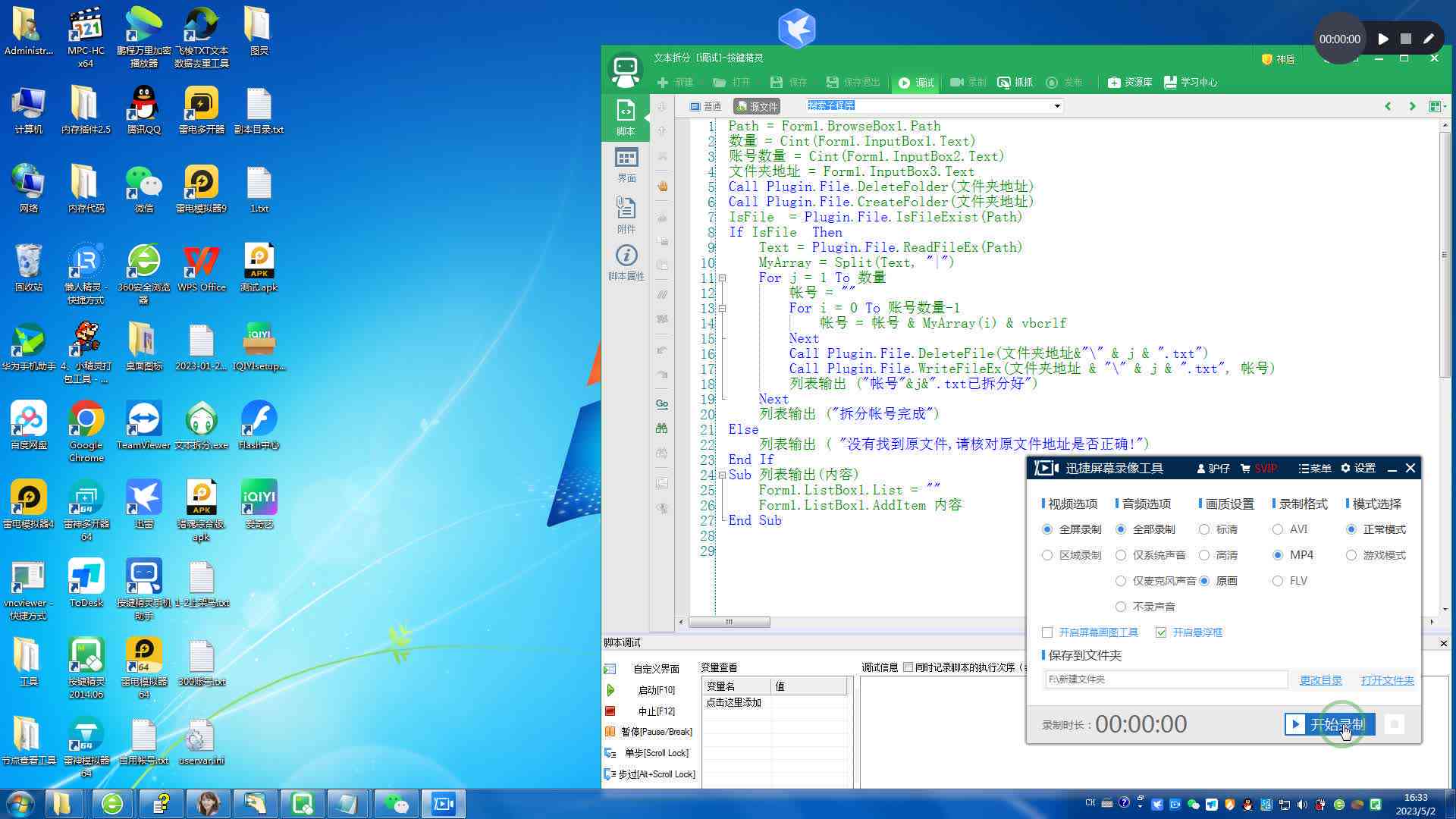Click the界面 panel icon in sidebar
The height and width of the screenshot is (819, 1456).
point(625,164)
